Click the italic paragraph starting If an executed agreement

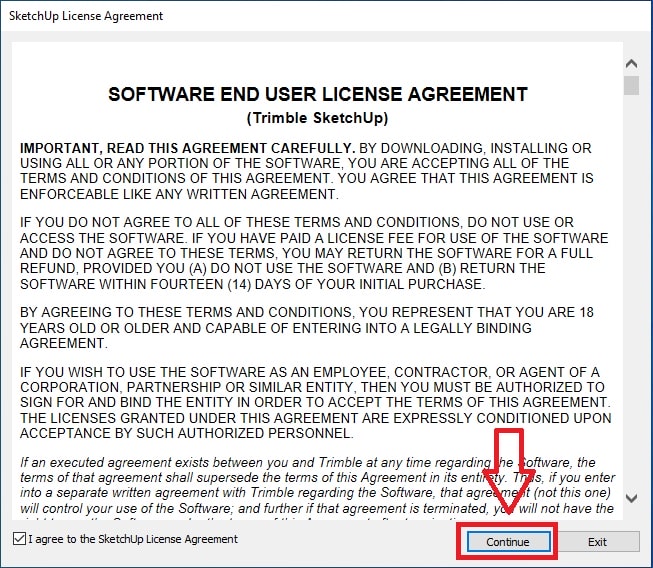pyautogui.click(x=317, y=489)
